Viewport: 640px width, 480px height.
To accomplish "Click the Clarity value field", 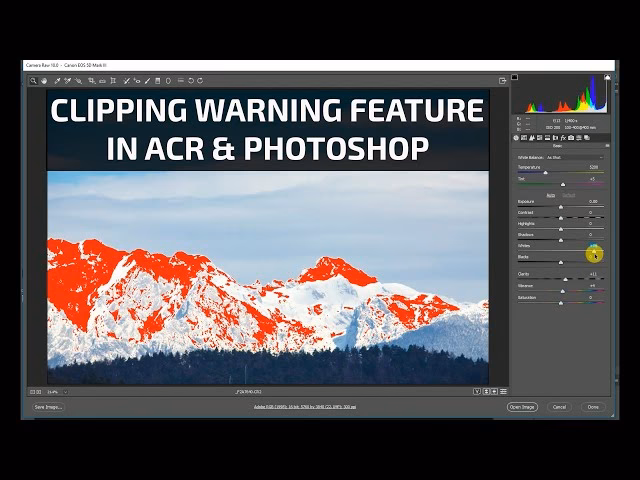I will click(x=594, y=274).
